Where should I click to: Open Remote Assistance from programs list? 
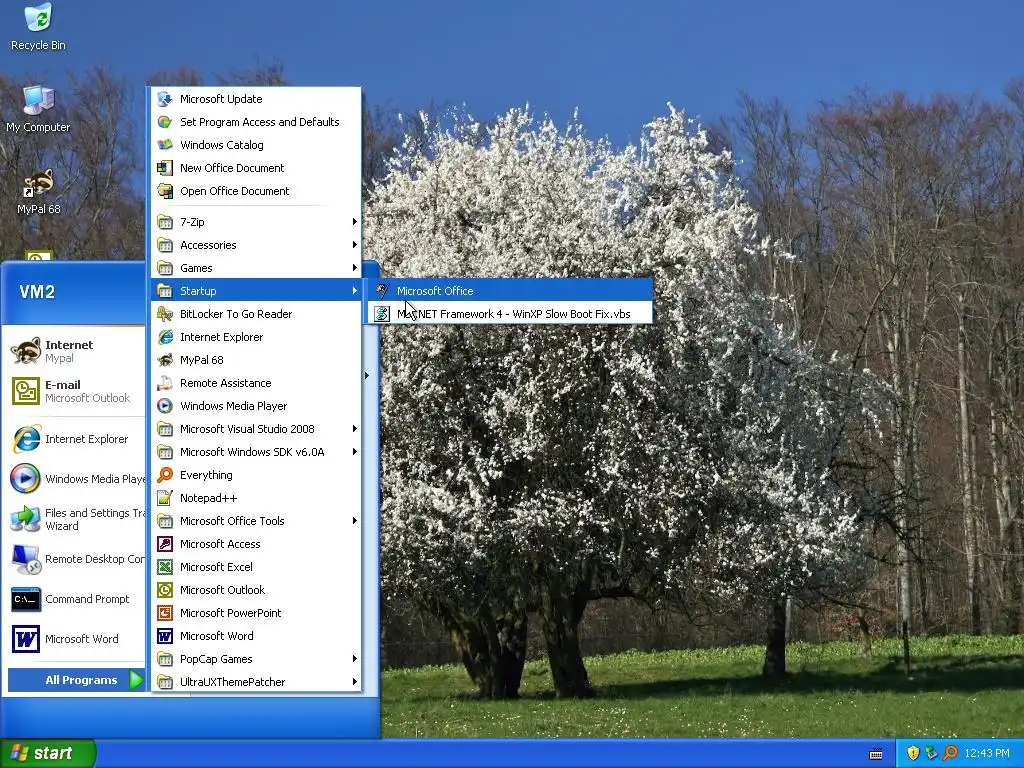click(x=256, y=383)
